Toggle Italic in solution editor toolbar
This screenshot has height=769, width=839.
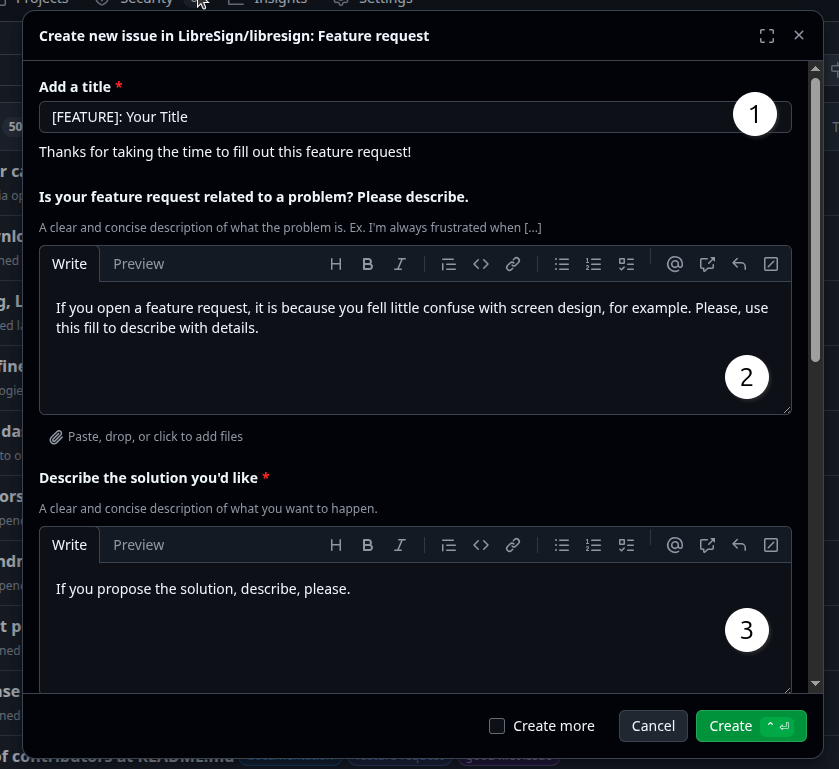pos(400,545)
